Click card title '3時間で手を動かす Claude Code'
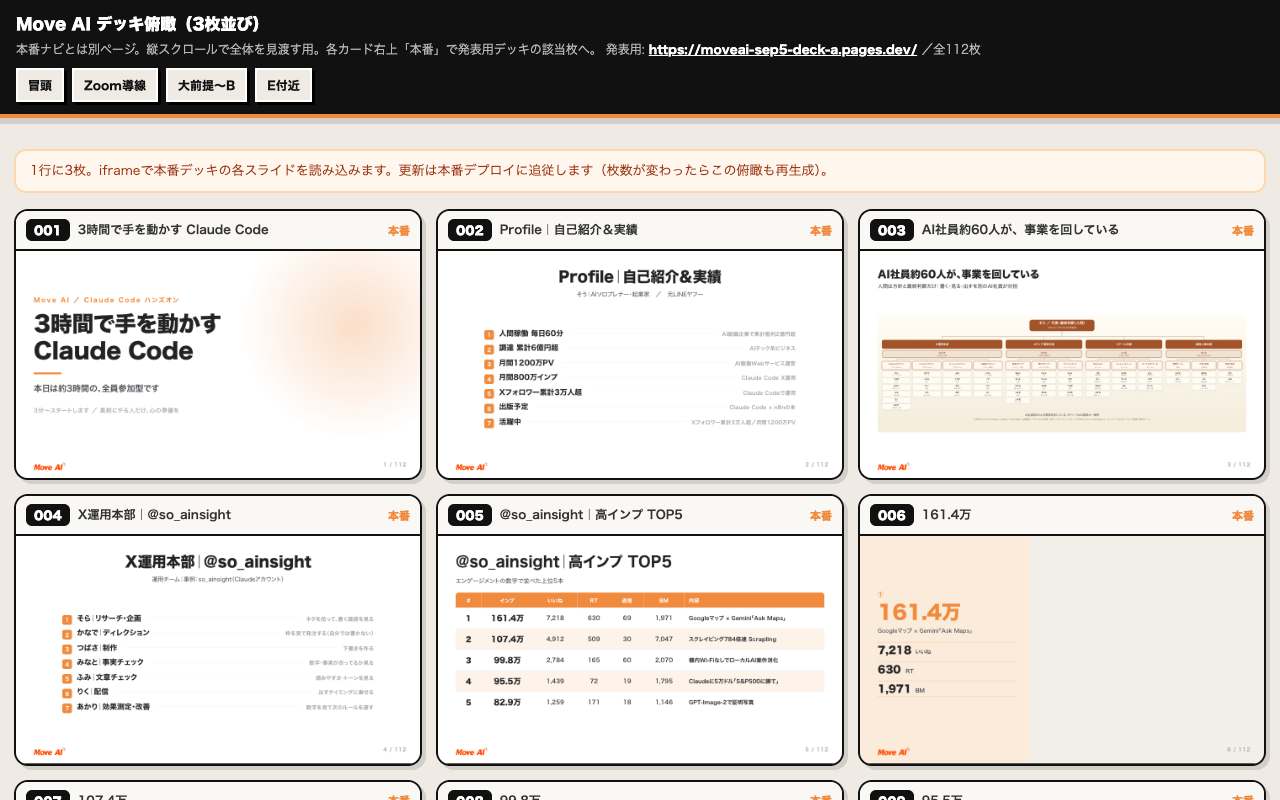The width and height of the screenshot is (1280, 800). tap(173, 230)
